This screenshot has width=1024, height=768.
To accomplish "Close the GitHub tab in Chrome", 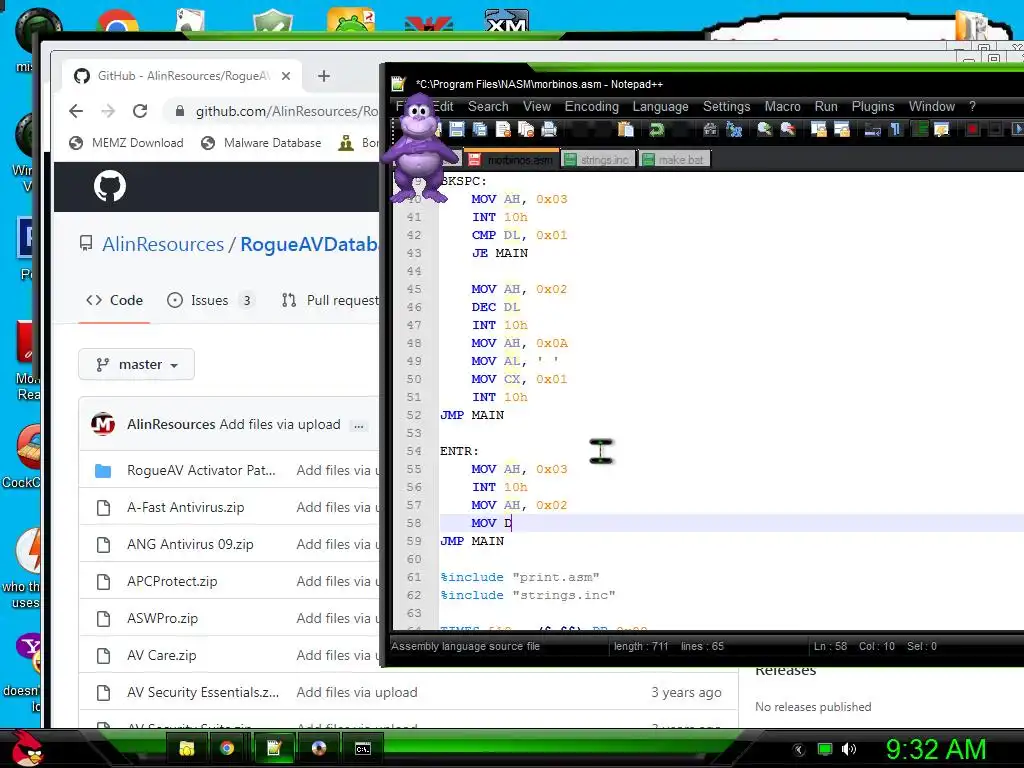I will [x=286, y=76].
